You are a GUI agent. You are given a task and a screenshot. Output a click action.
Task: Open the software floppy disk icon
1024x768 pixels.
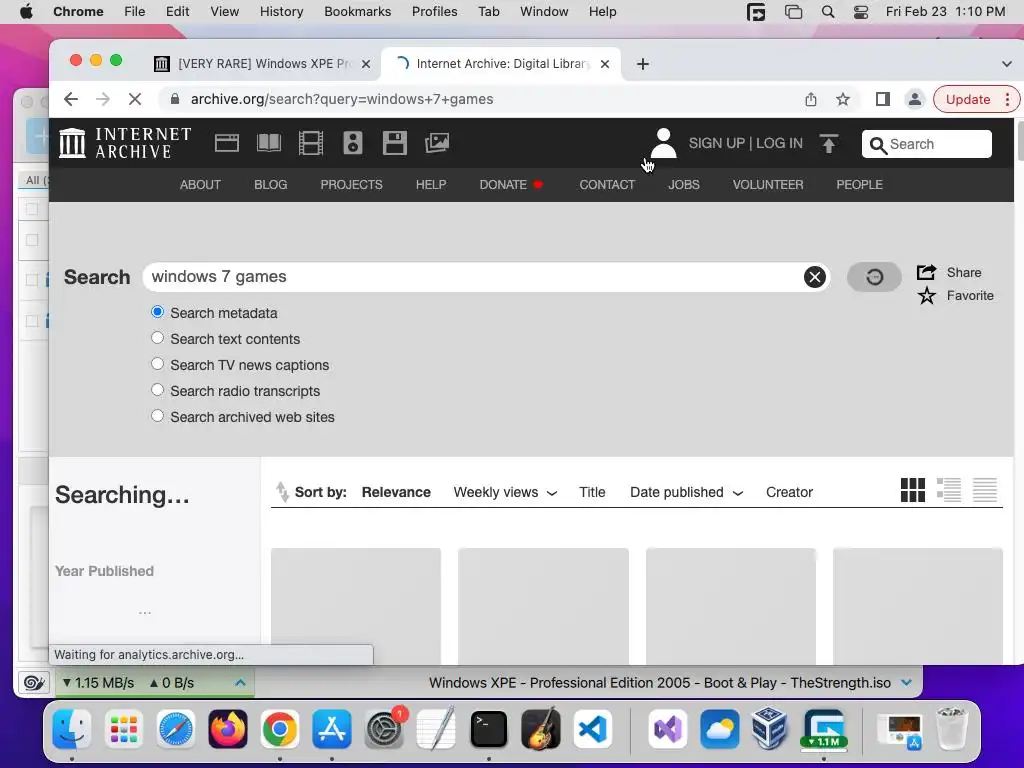(x=394, y=143)
